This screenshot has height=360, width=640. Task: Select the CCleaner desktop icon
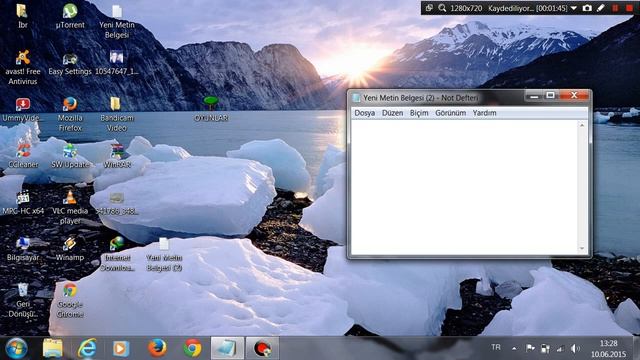coord(23,156)
